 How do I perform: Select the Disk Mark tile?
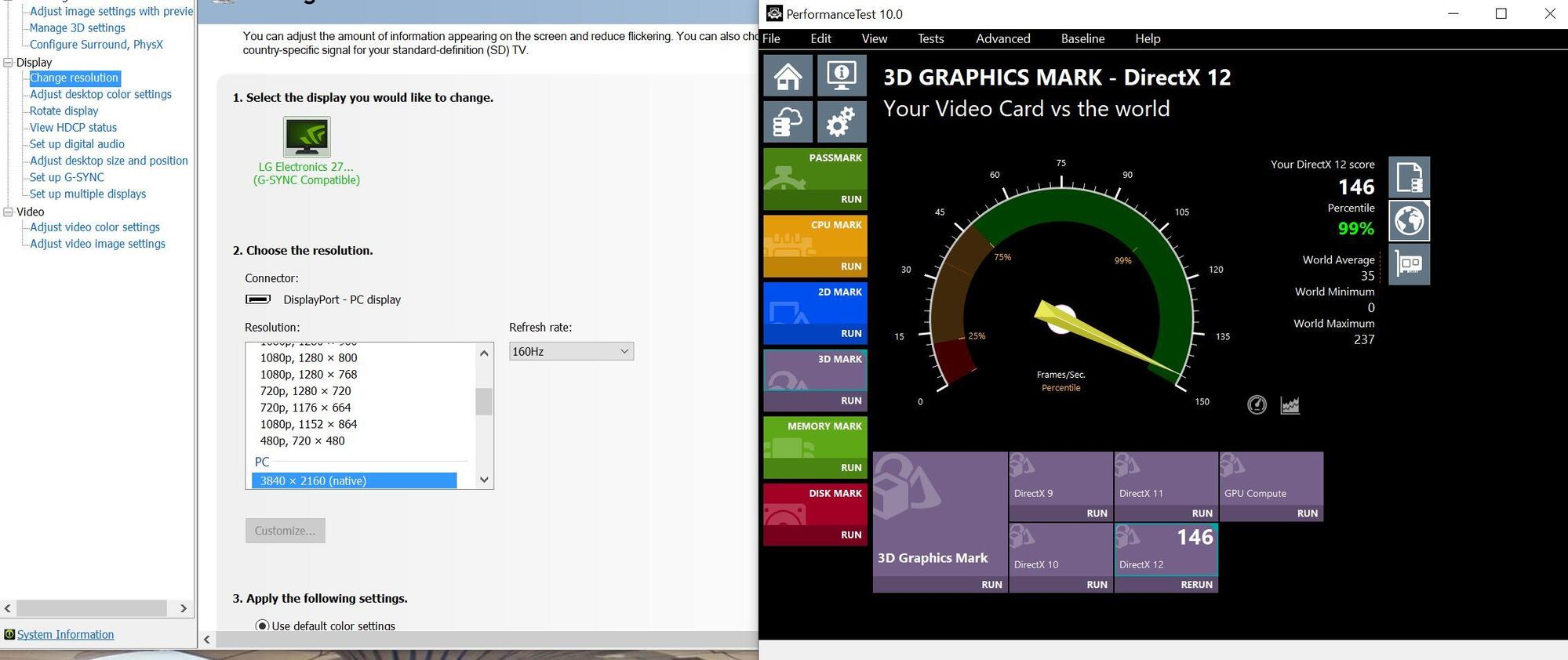point(815,514)
